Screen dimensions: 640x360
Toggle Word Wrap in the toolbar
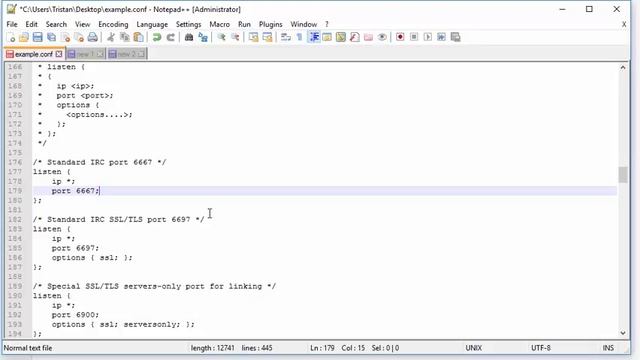point(286,38)
